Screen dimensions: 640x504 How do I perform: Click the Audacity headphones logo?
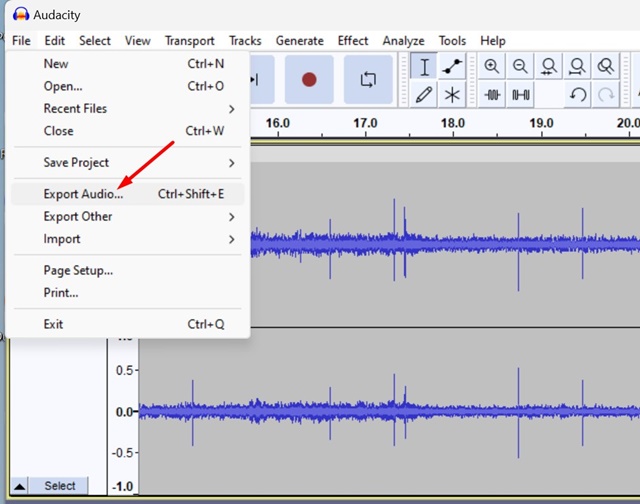click(x=21, y=15)
